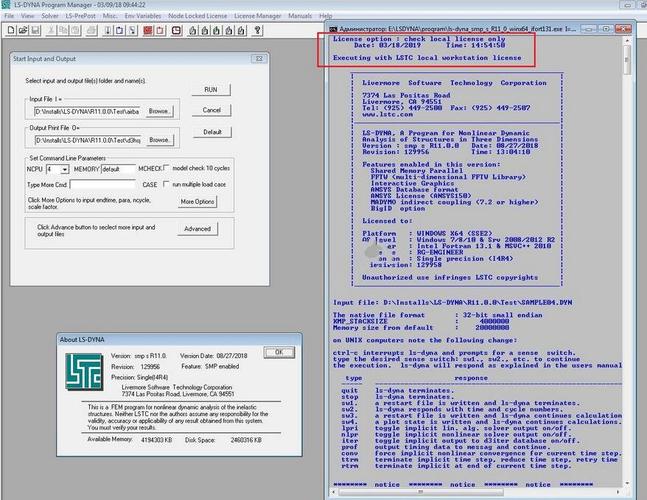Click the down-arrow icon right of Print icon
This screenshot has height=500, width=647.
coord(107,30)
